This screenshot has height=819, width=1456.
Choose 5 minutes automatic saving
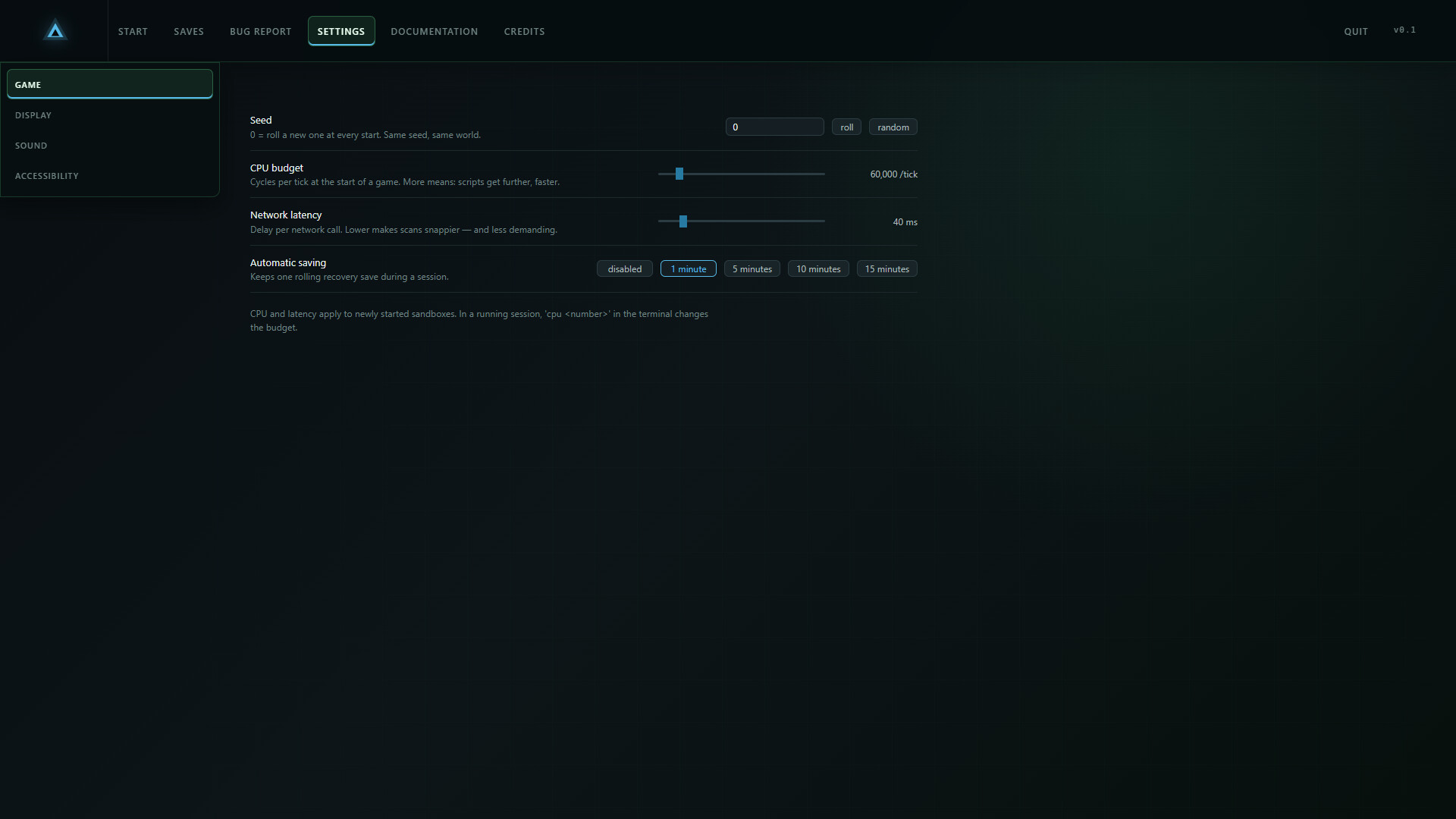752,268
